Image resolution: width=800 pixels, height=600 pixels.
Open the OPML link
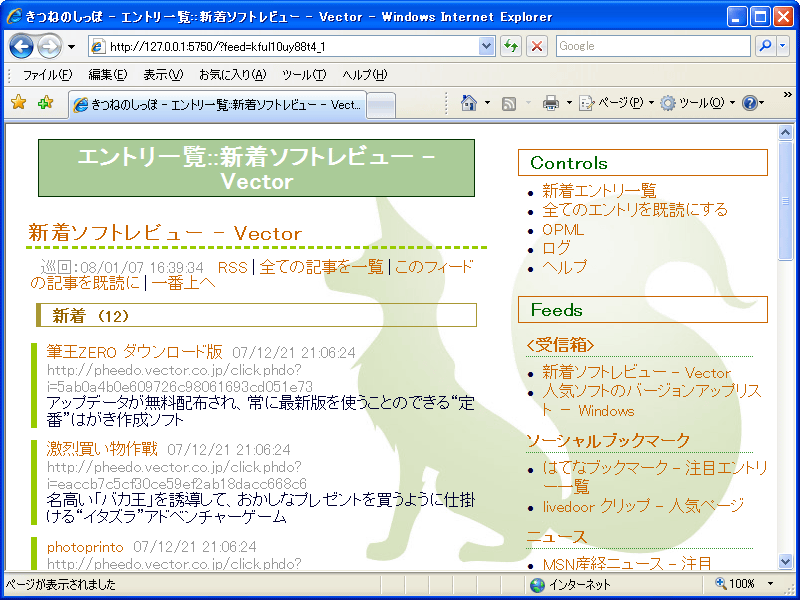(563, 230)
